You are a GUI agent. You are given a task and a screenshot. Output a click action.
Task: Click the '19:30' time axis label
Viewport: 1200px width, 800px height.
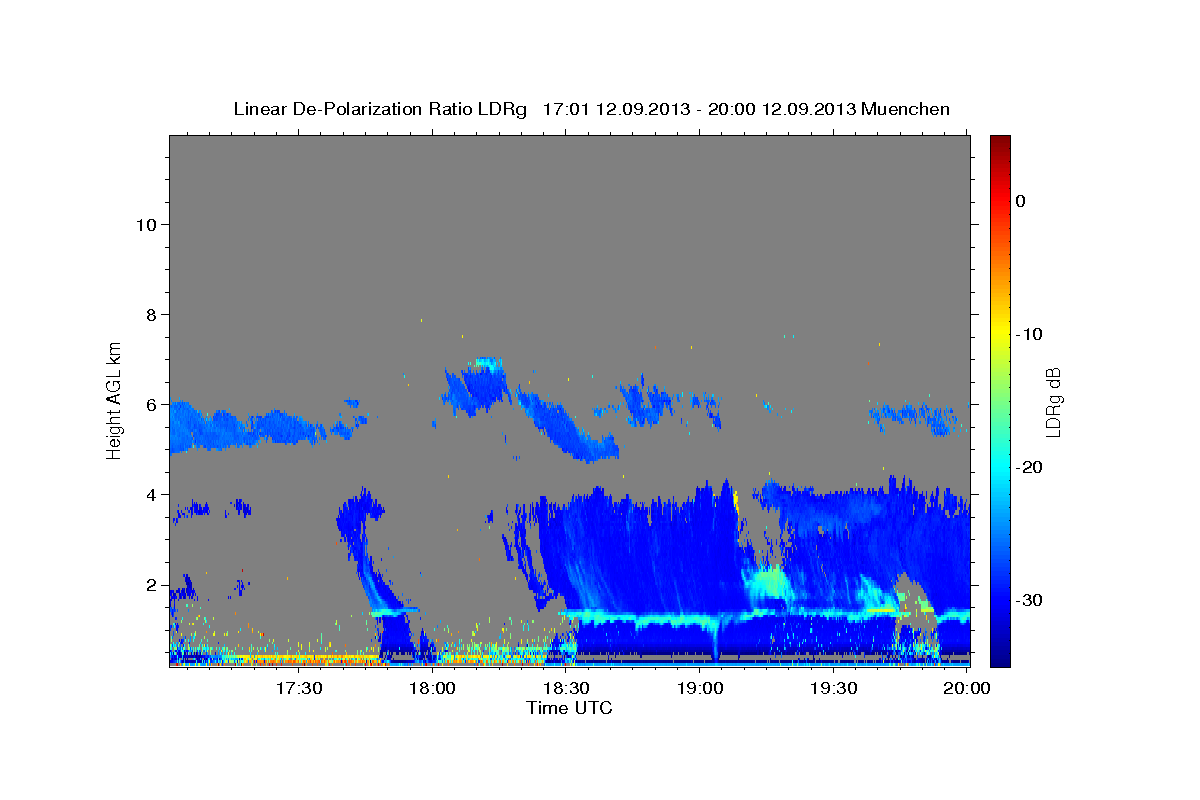pyautogui.click(x=833, y=688)
